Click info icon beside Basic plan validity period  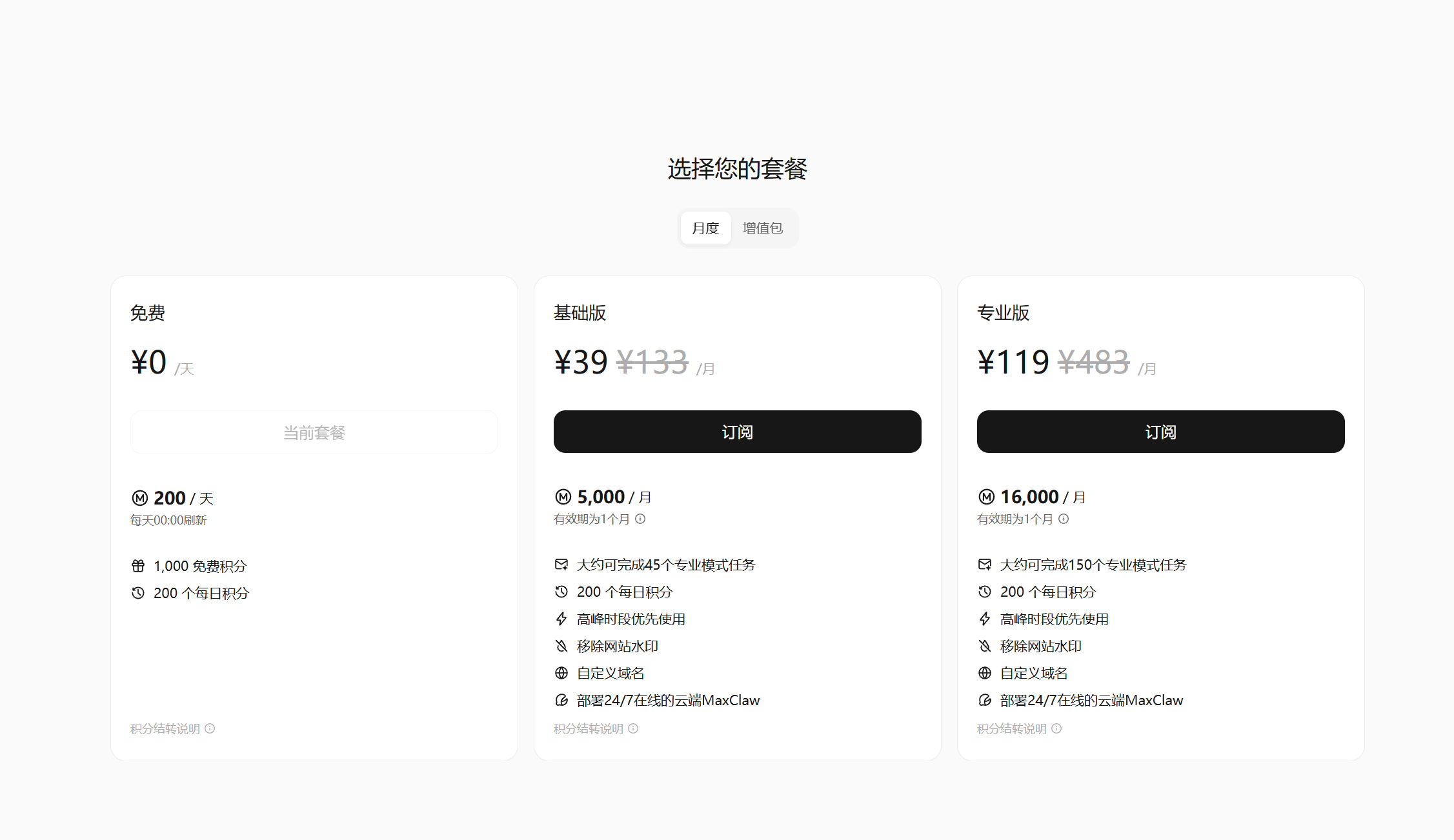click(x=640, y=519)
